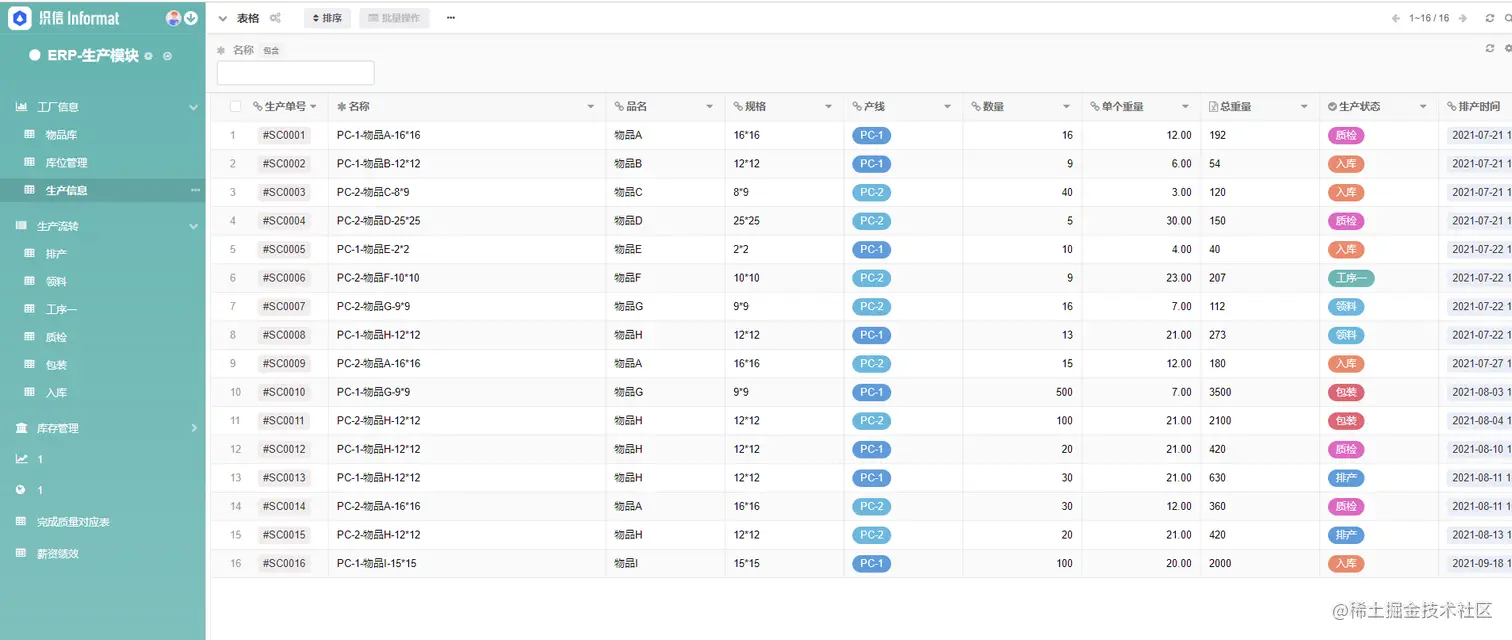The image size is (1512, 640).
Task: Click the 薪资绩效 table icon
Action: click(21, 553)
